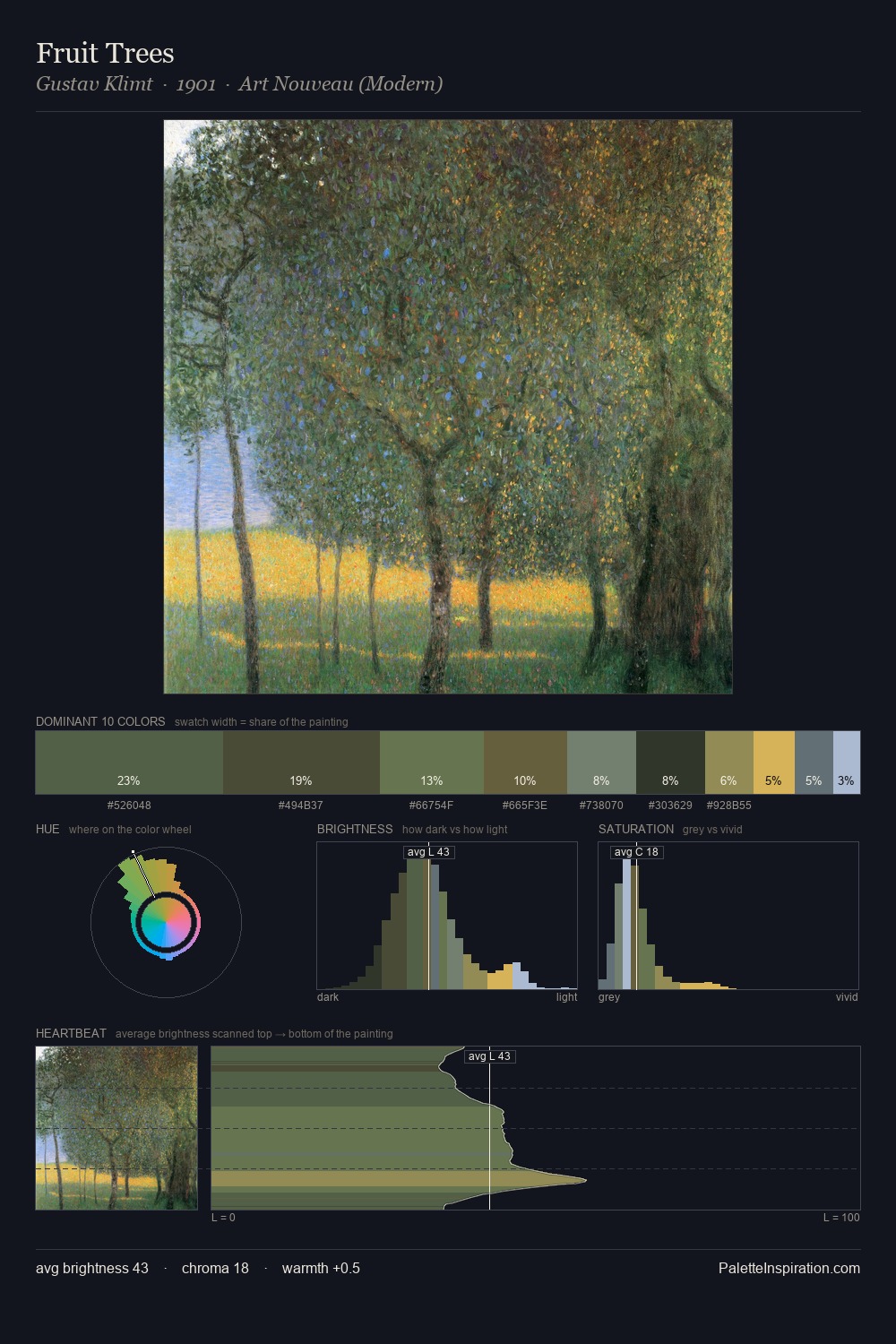Click the avg brightness 43 footer text
896x1344 pixels.
(92, 1269)
